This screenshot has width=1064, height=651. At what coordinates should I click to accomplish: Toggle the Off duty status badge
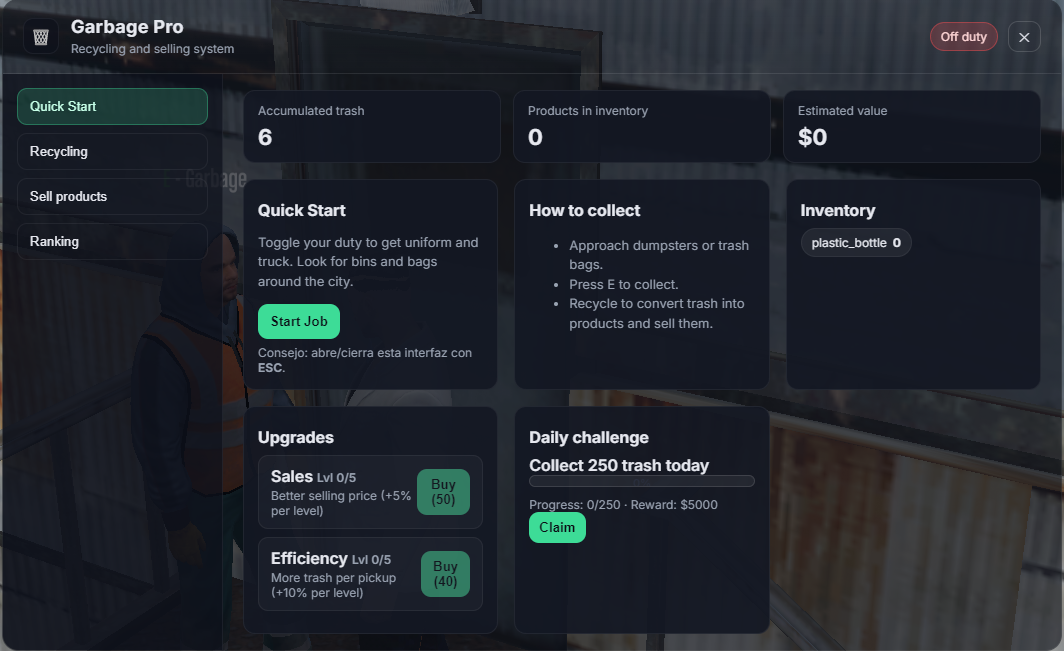coord(963,37)
